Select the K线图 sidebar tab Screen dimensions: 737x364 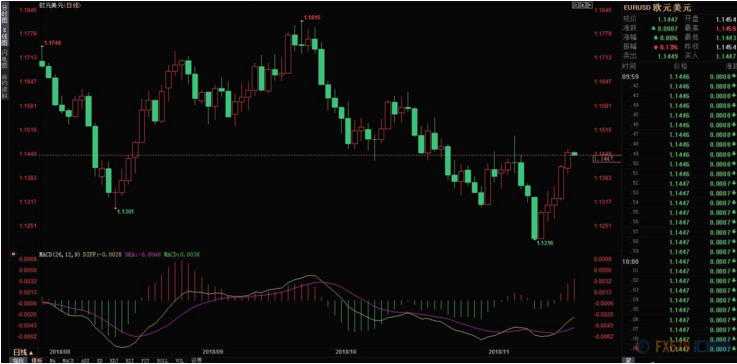point(4,36)
